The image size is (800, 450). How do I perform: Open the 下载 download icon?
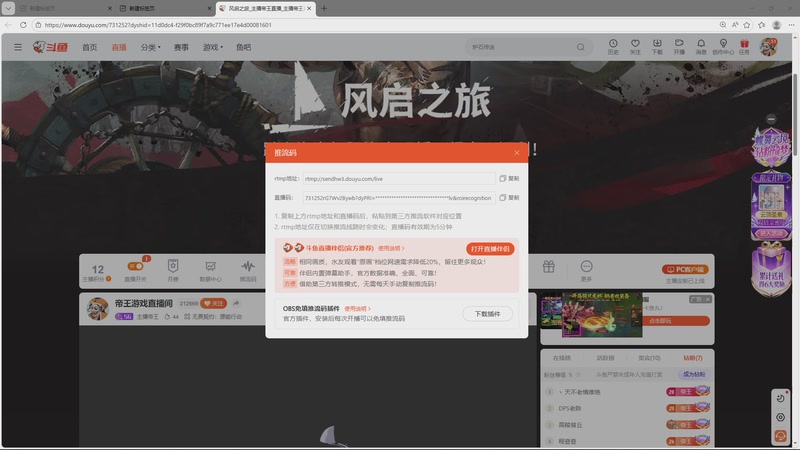657,46
